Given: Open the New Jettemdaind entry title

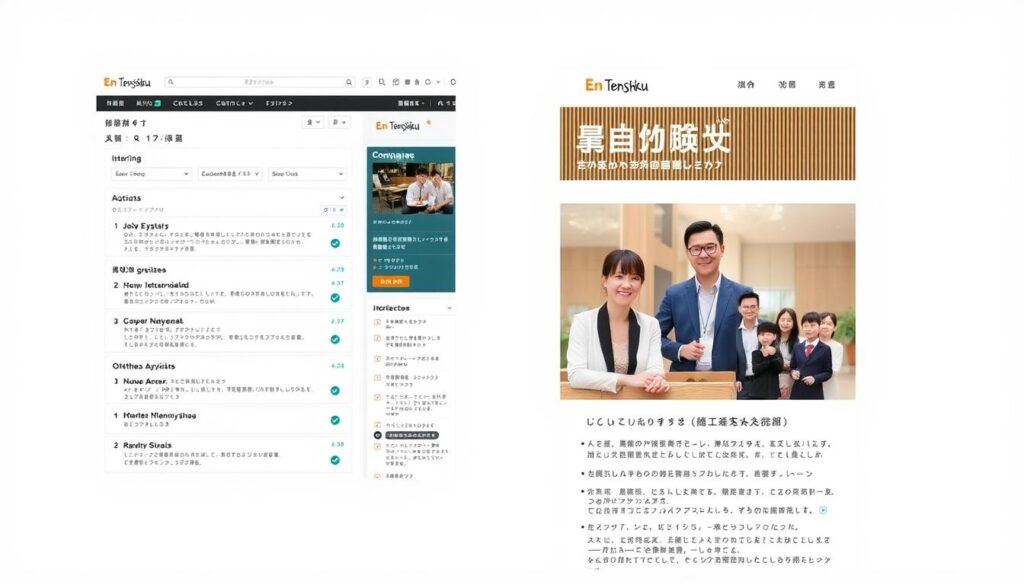Looking at the screenshot, I should pyautogui.click(x=156, y=285).
